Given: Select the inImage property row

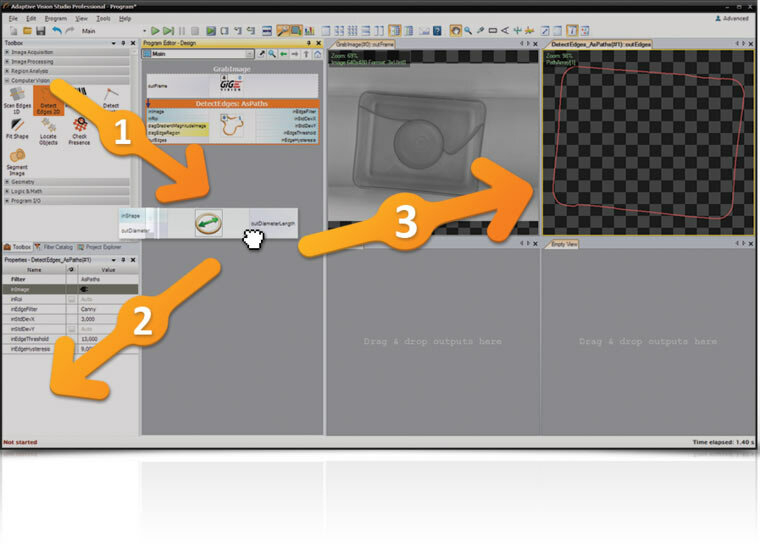Looking at the screenshot, I should pyautogui.click(x=70, y=289).
